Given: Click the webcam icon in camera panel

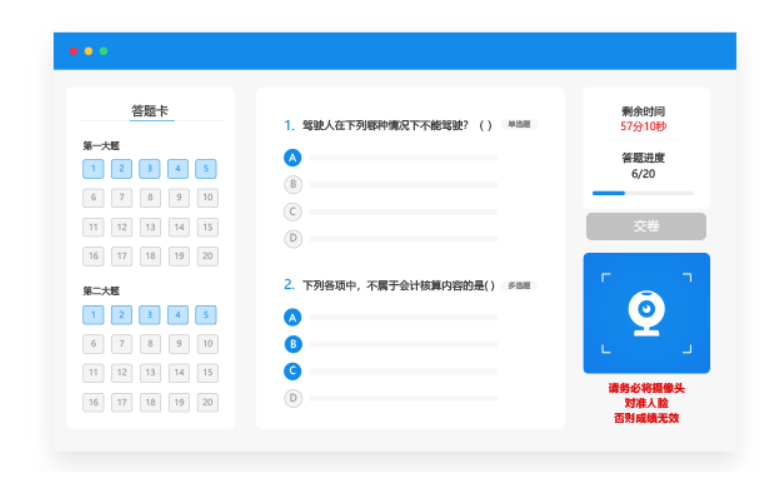Looking at the screenshot, I should [646, 312].
